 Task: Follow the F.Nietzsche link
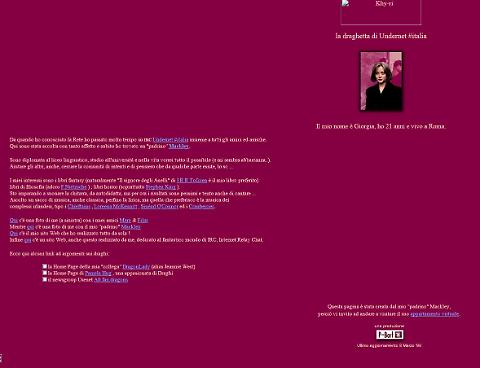(74, 187)
